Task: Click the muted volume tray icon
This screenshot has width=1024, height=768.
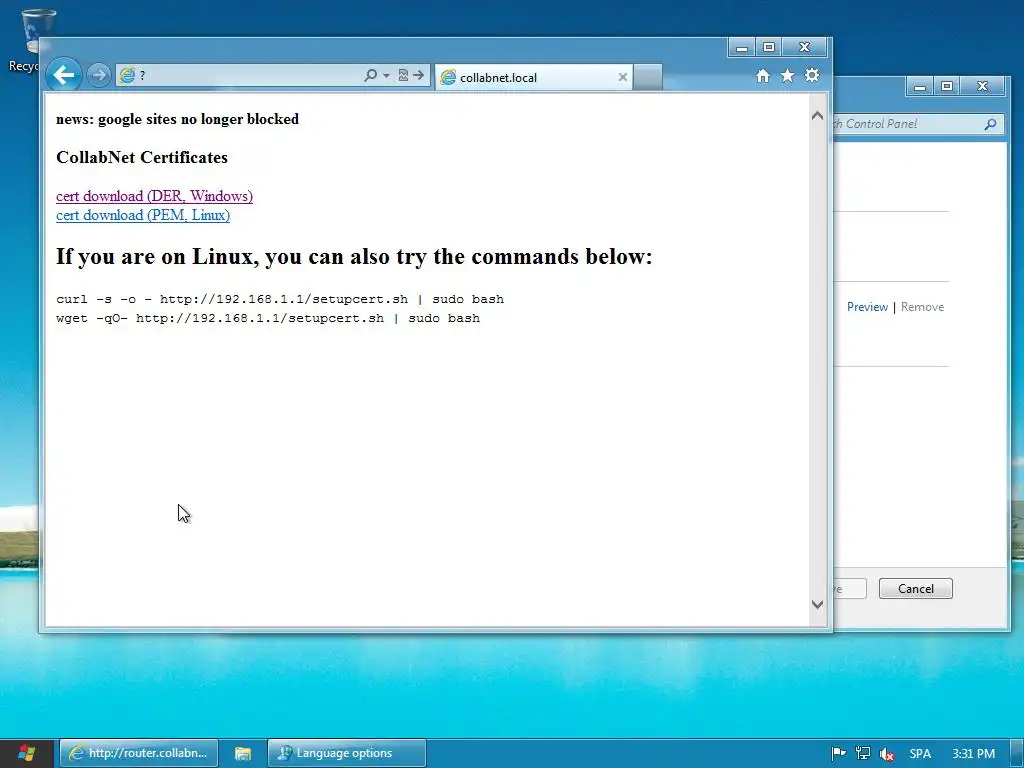Action: (886, 754)
